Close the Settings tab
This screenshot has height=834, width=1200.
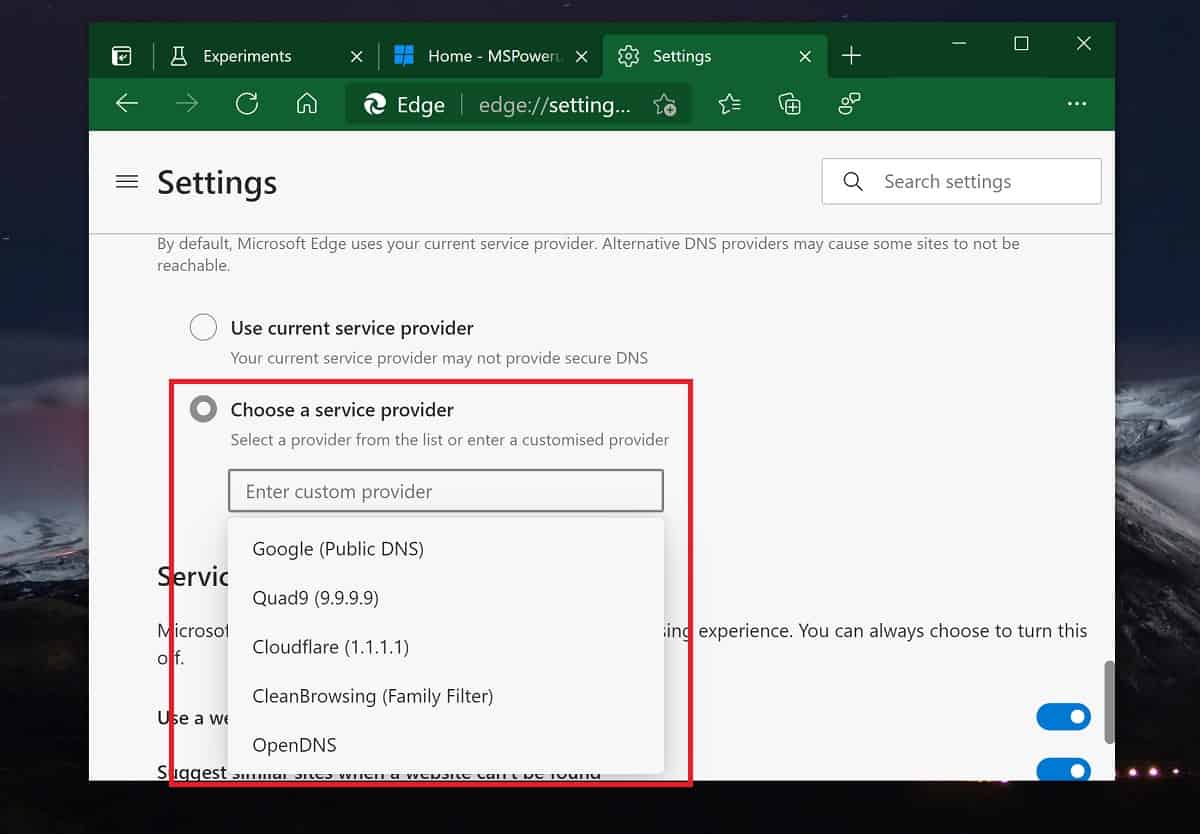tap(806, 57)
